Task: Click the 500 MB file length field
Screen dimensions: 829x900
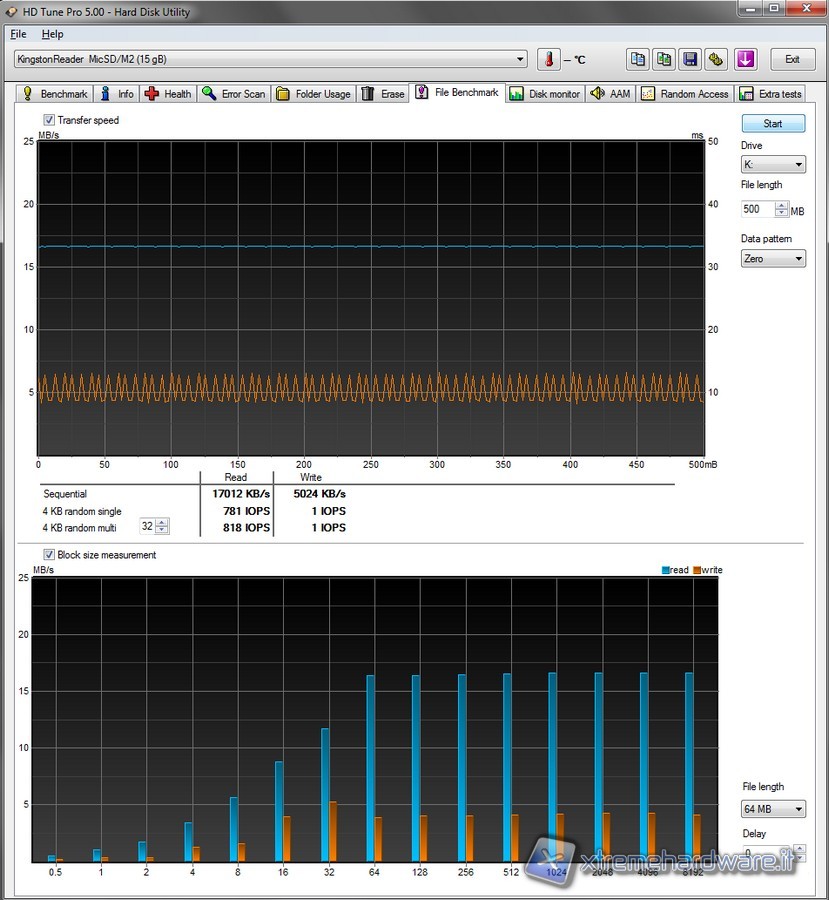Action: click(x=757, y=210)
